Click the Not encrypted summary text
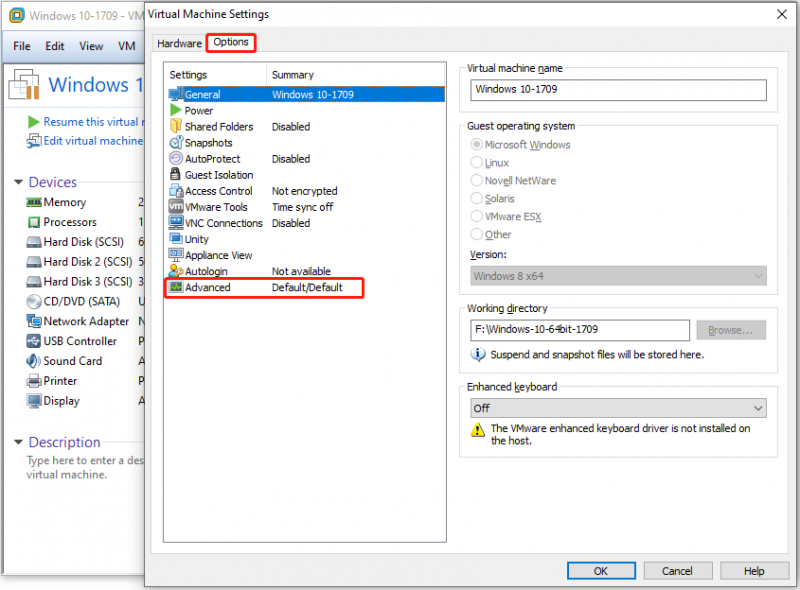Screen dimensions: 800x590 pos(305,191)
